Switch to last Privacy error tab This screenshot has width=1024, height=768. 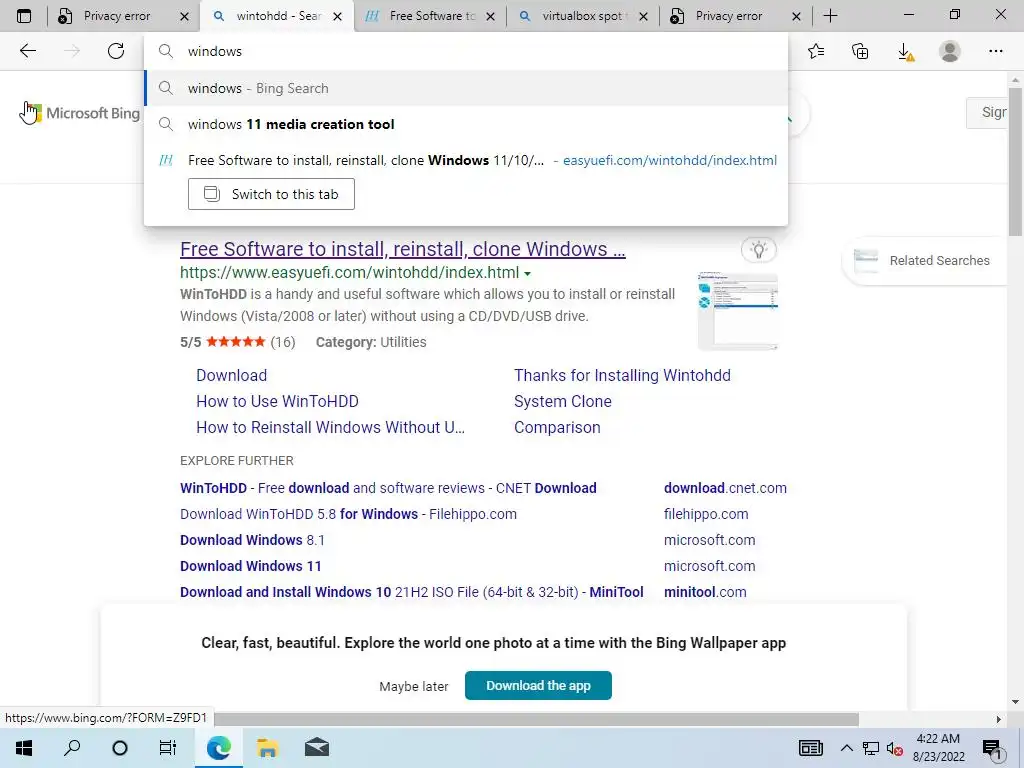(x=736, y=16)
